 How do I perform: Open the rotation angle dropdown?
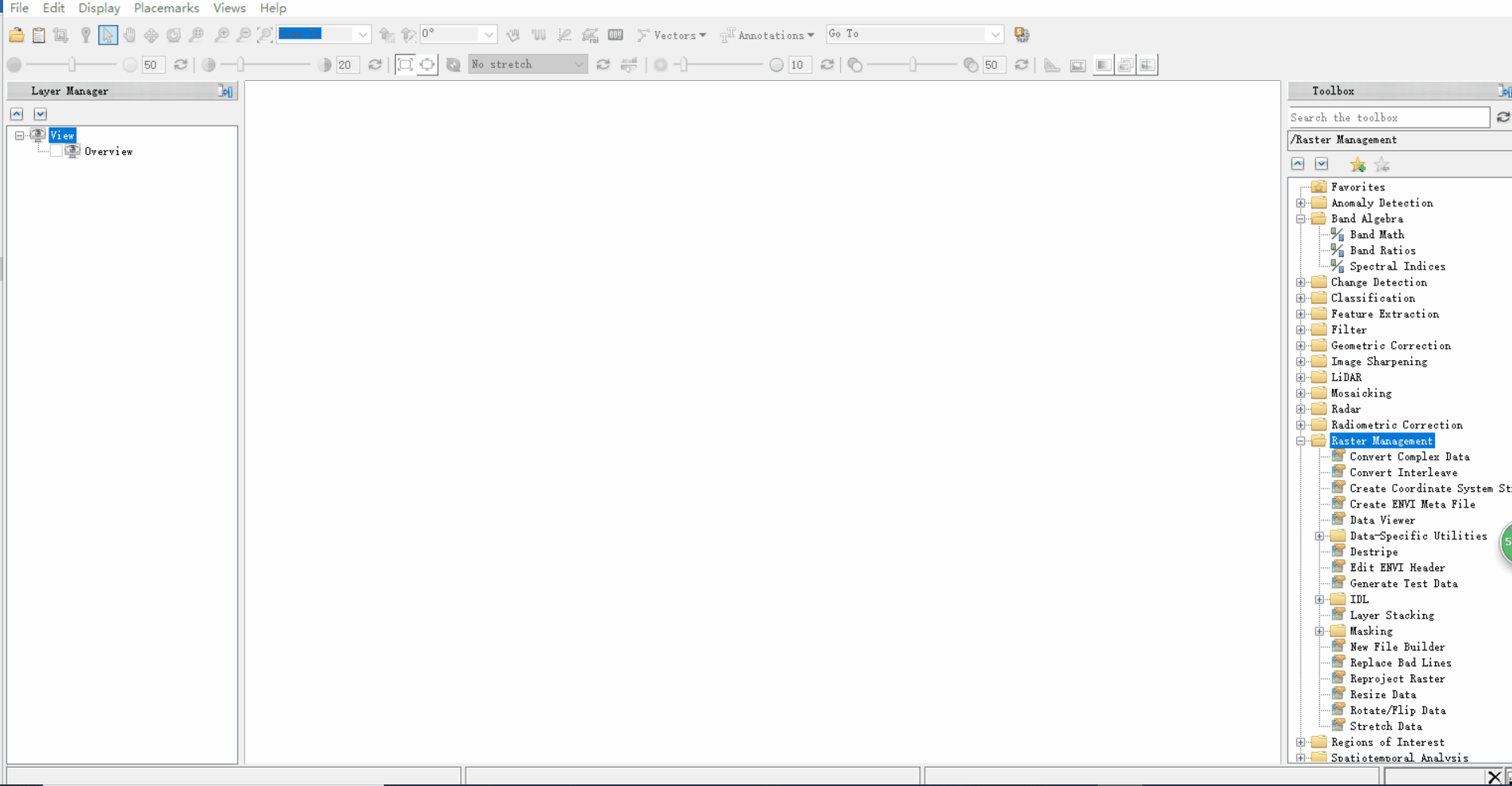(x=489, y=34)
